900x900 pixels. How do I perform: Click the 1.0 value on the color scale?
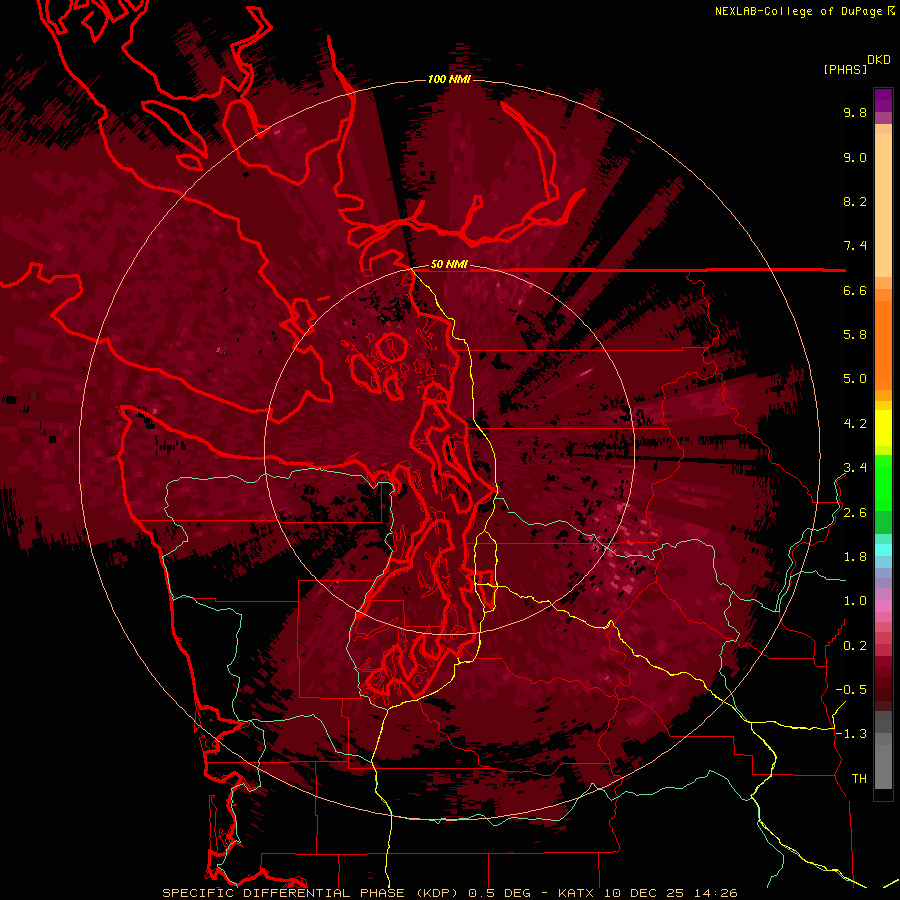[855, 601]
